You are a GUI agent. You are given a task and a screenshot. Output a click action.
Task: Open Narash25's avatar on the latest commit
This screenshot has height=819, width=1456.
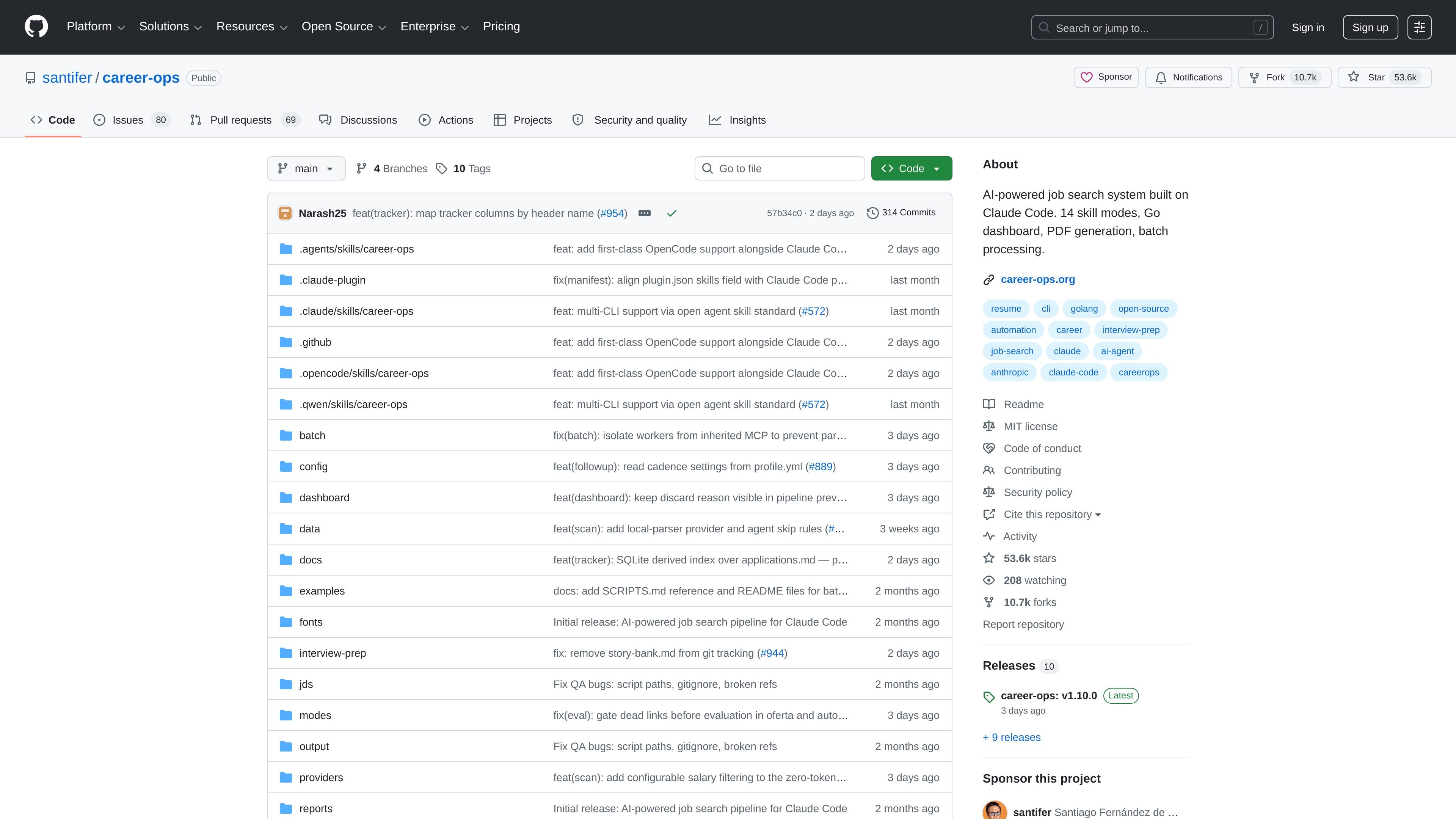(285, 213)
